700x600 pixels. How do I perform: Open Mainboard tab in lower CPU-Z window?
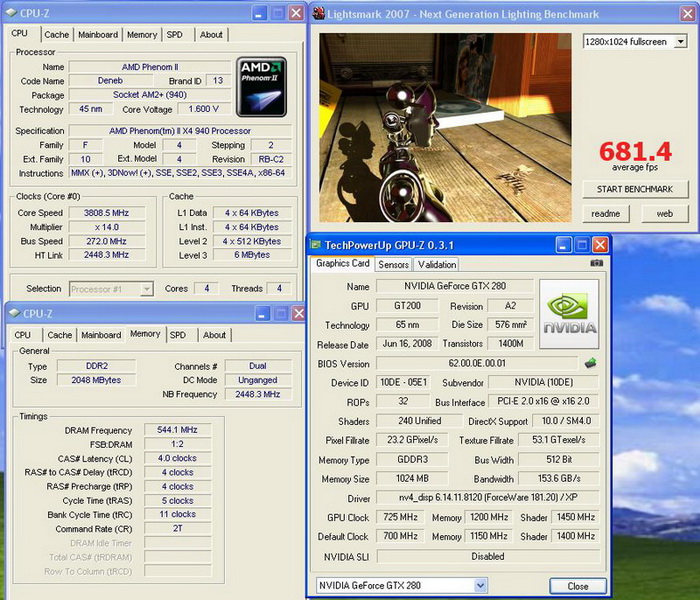pyautogui.click(x=101, y=335)
